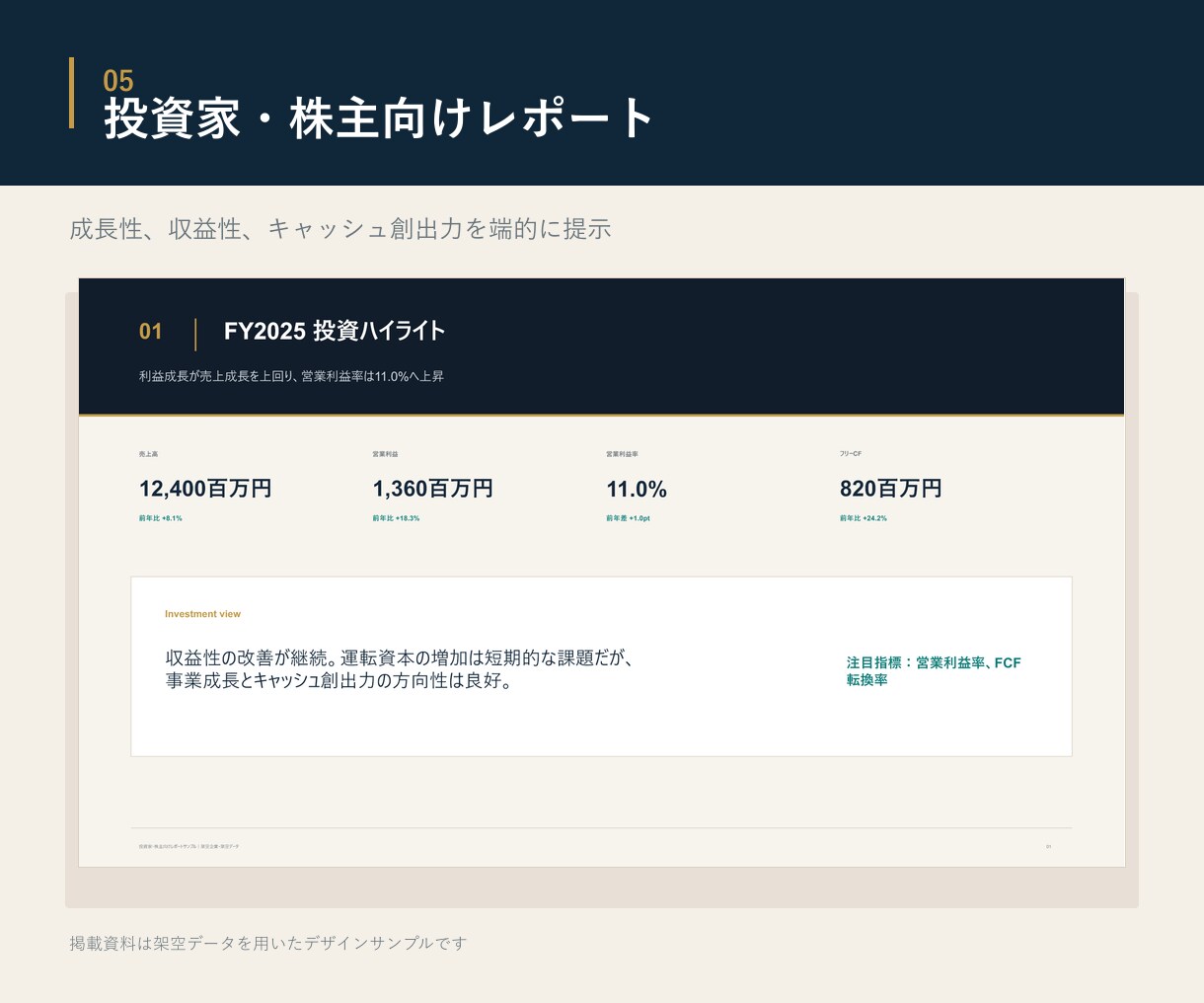The image size is (1204, 1003).
Task: Click the line "事業成長とキャッシュ創出力の方向性は良好。"
Action: (339, 681)
